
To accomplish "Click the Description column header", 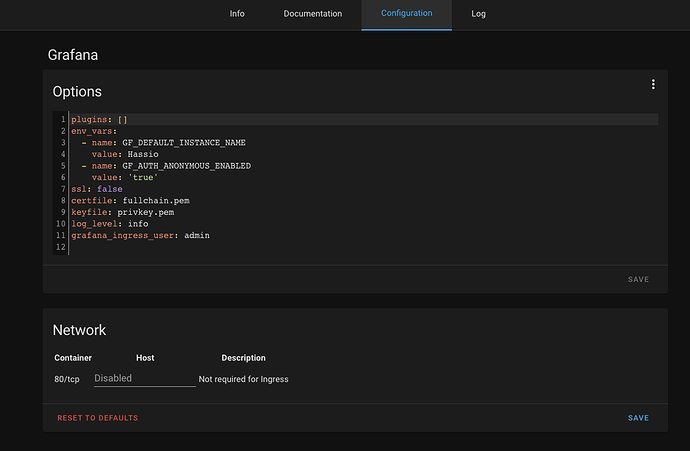I will tap(243, 358).
